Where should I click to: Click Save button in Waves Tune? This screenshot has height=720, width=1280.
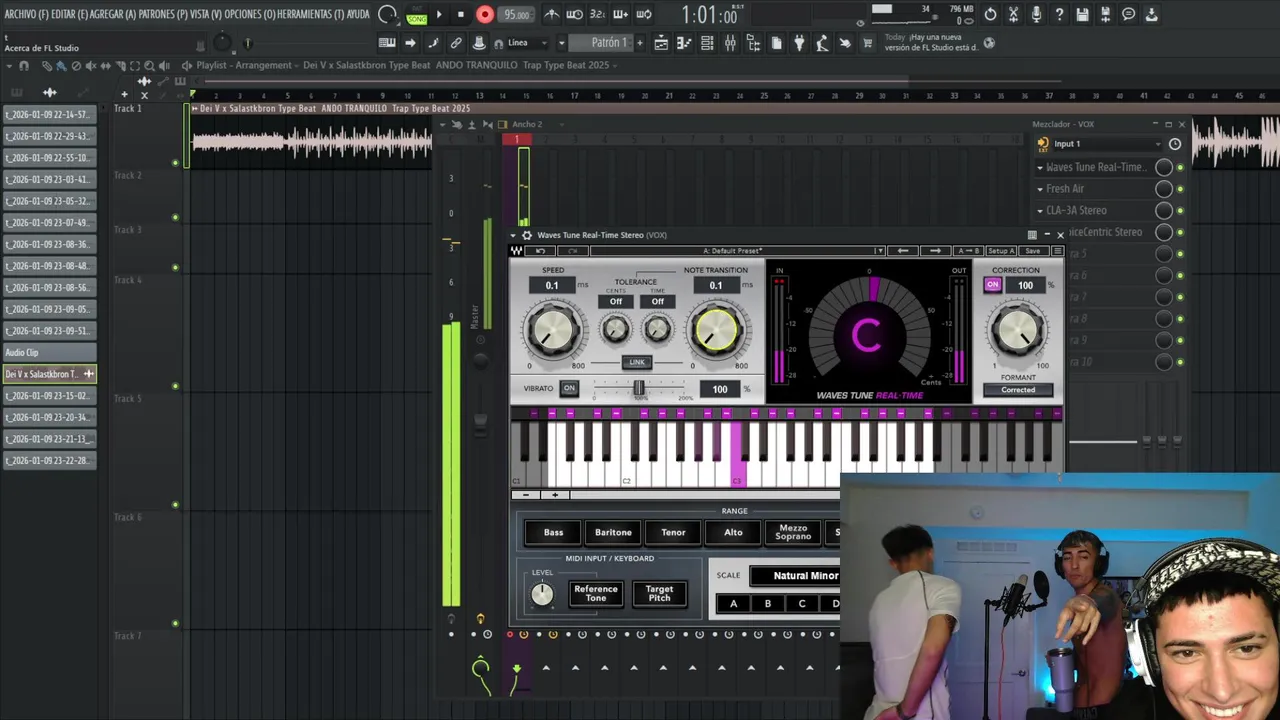pyautogui.click(x=1032, y=251)
